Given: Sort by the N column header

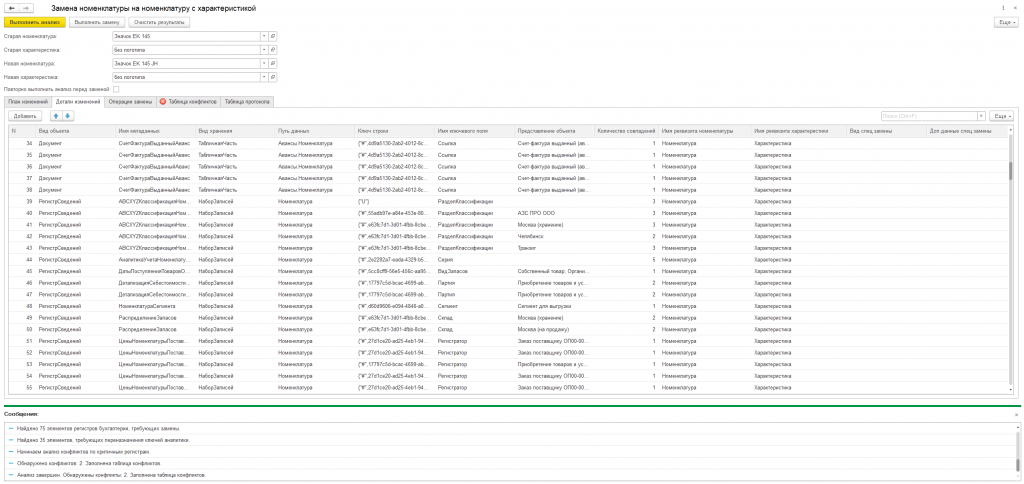Looking at the screenshot, I should pos(22,131).
